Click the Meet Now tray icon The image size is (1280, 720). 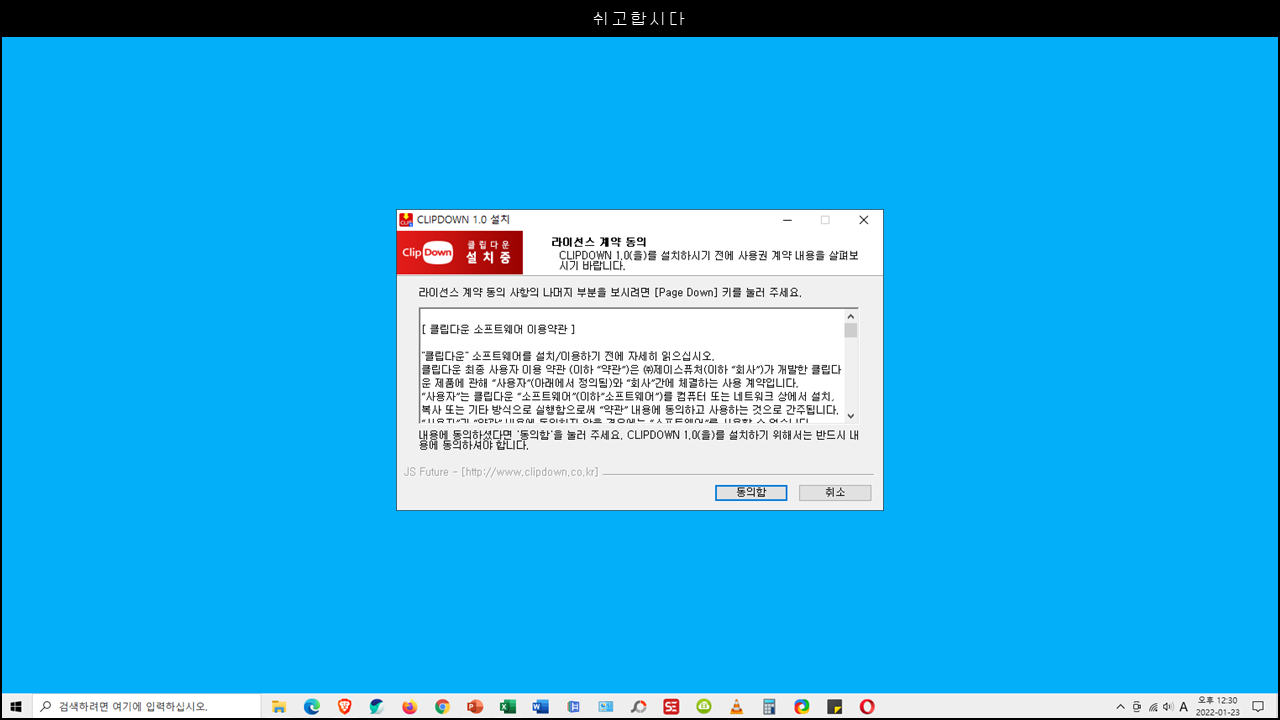coord(1137,706)
